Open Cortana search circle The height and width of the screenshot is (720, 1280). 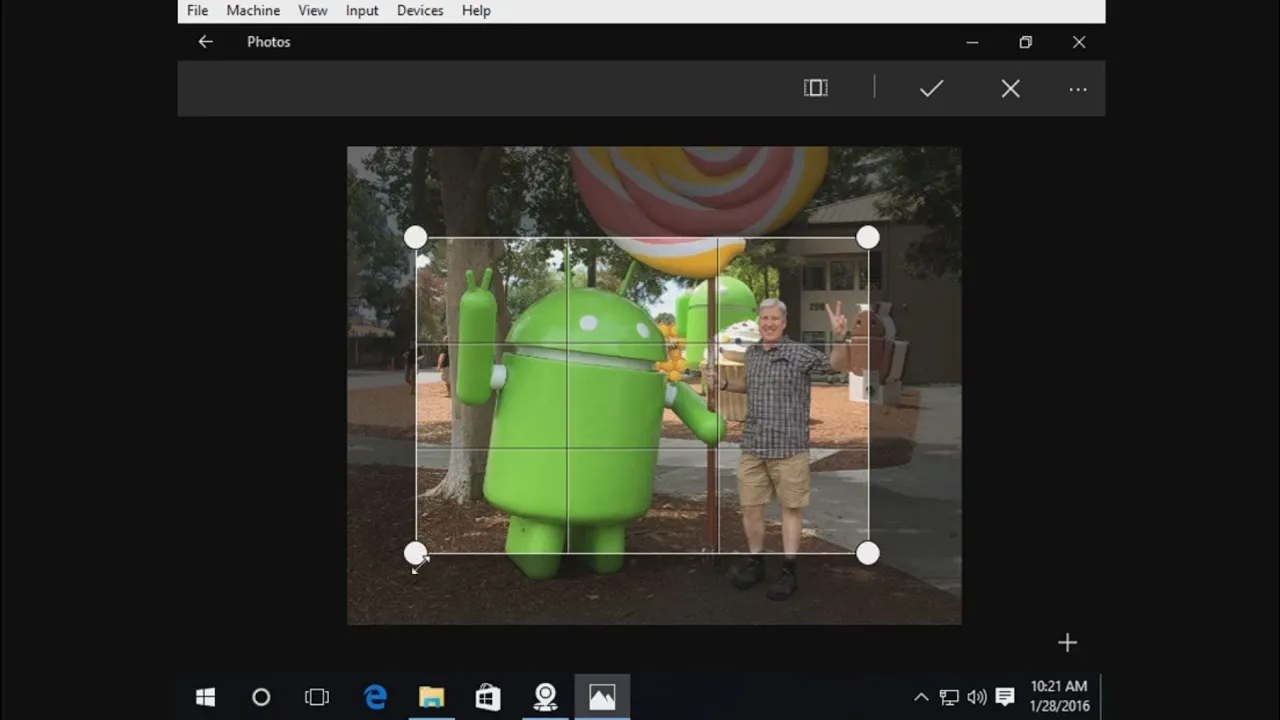[261, 697]
